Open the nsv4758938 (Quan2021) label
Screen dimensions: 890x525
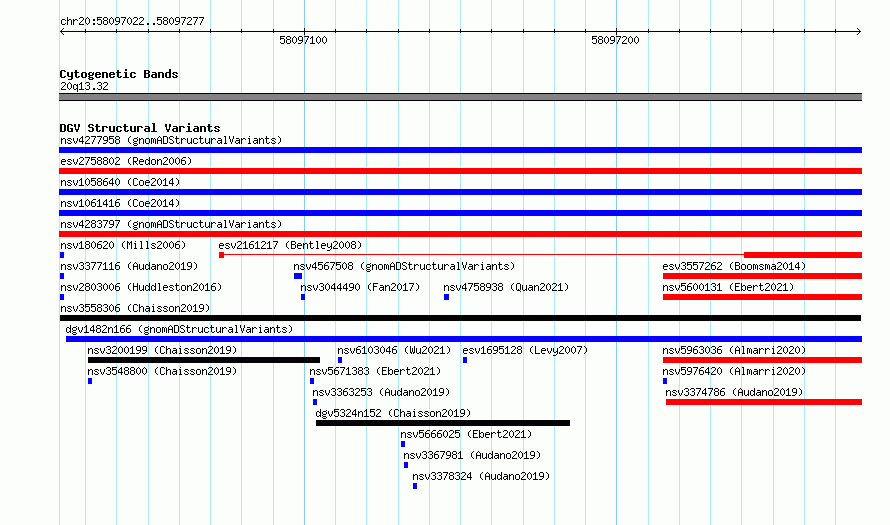point(506,287)
